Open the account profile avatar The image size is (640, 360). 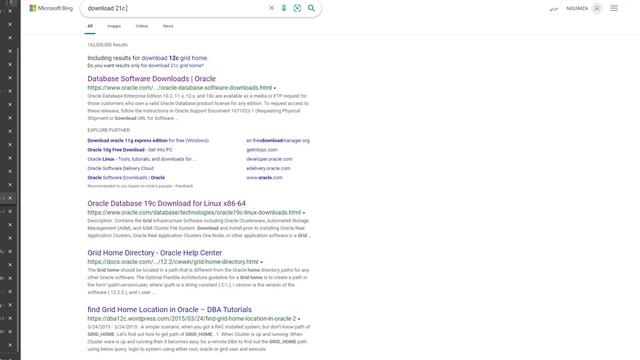tap(597, 8)
